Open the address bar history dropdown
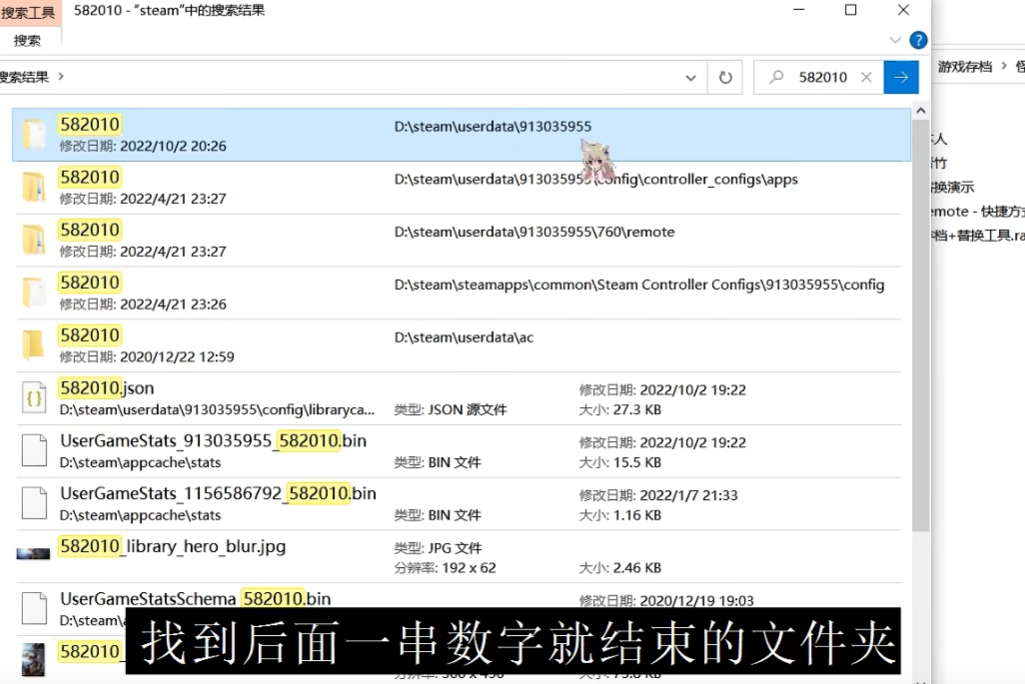 pyautogui.click(x=690, y=78)
